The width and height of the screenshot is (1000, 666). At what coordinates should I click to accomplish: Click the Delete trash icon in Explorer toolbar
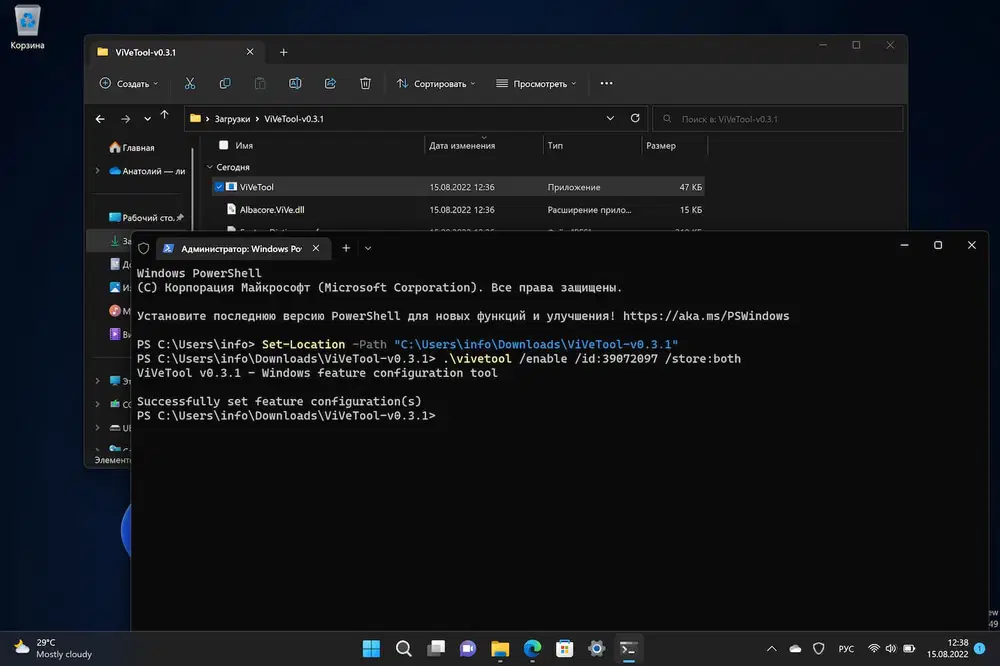[x=365, y=84]
